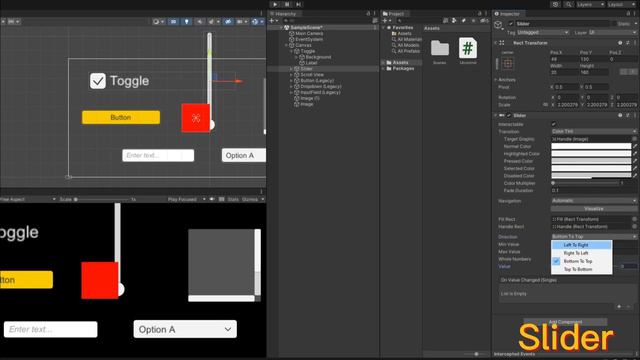Click the Pos X field in Rect Transform
This screenshot has width=640, height=360.
point(564,59)
